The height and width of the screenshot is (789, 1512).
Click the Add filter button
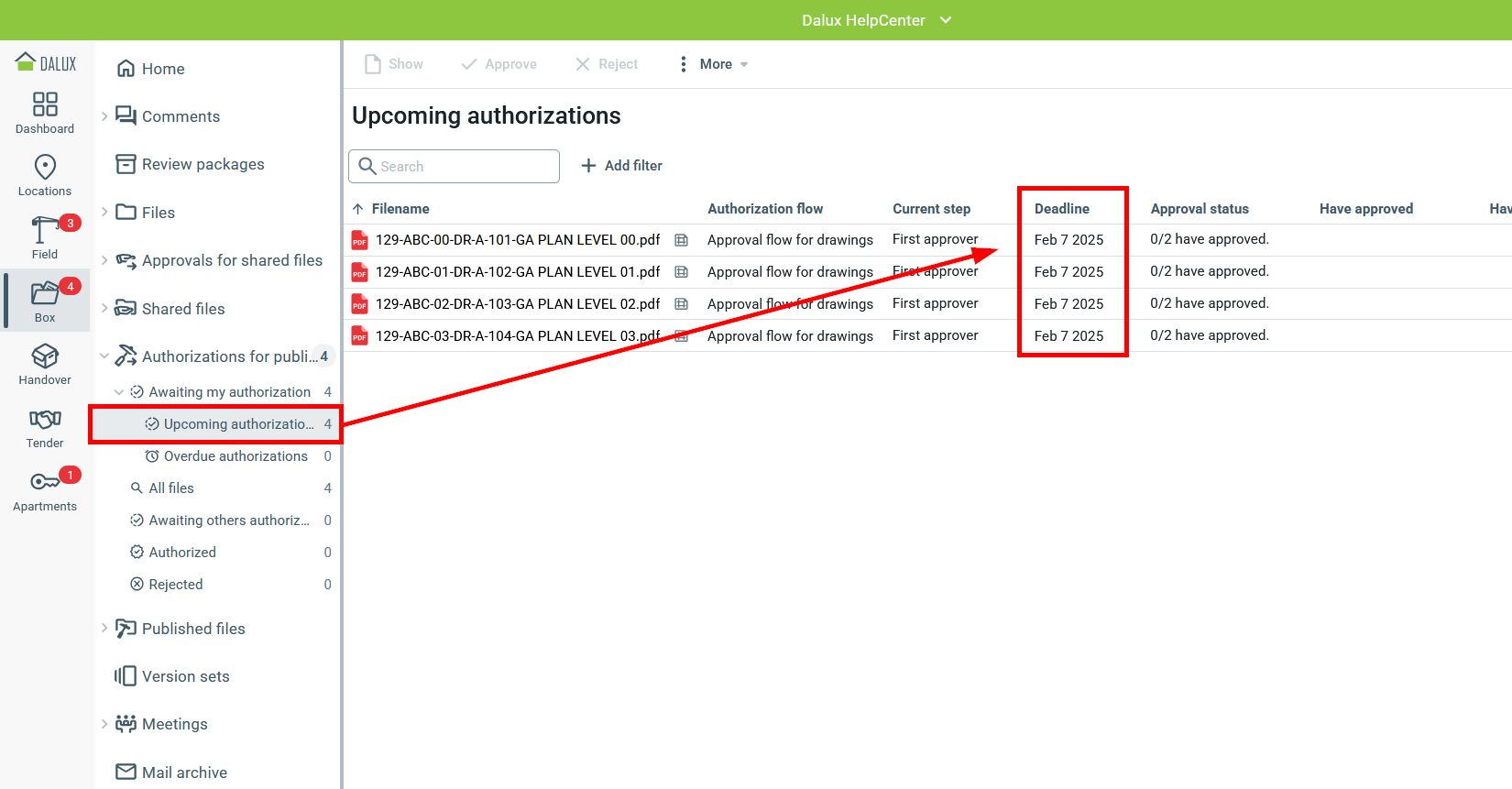pyautogui.click(x=622, y=166)
